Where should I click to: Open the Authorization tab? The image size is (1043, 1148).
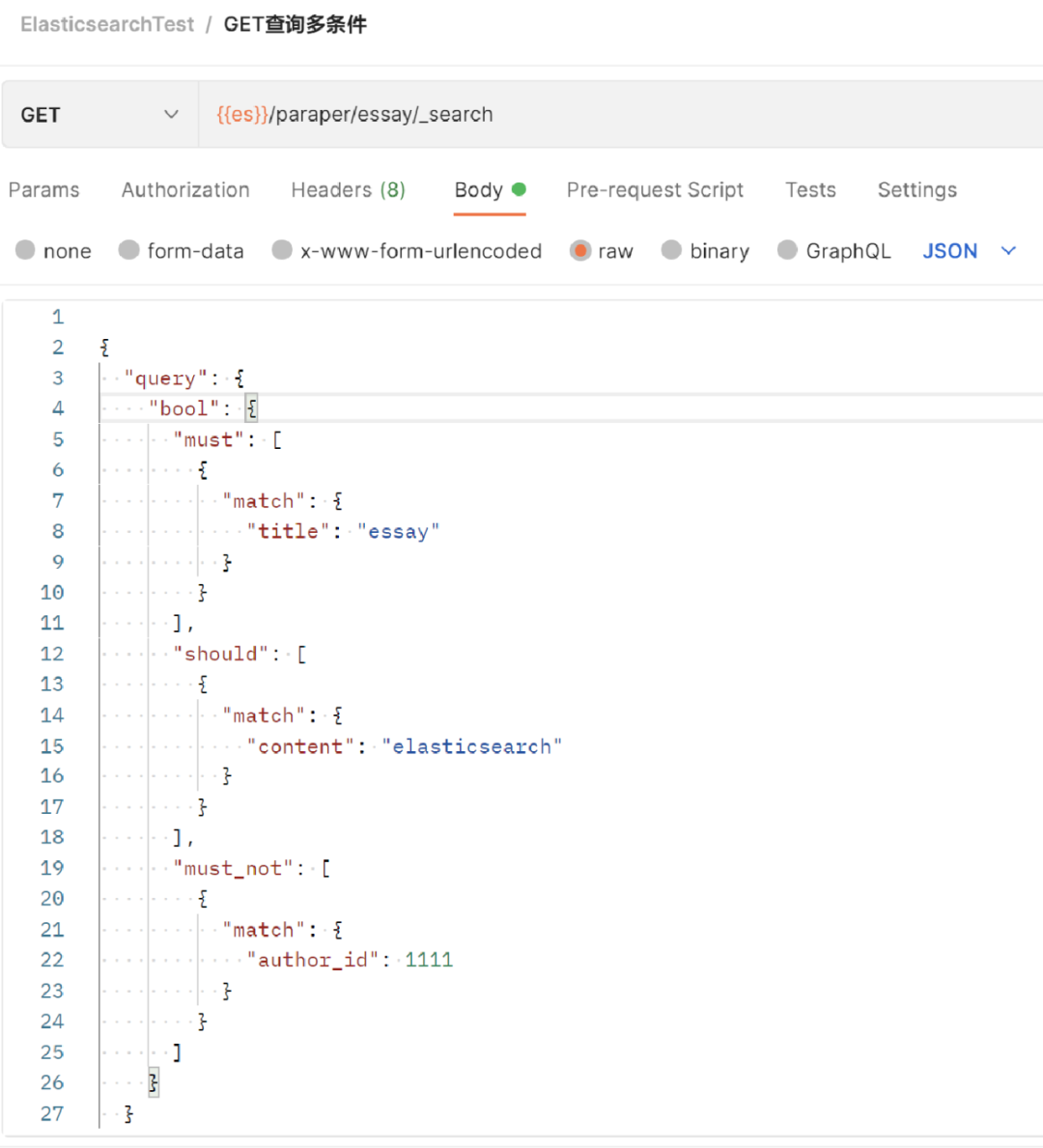[185, 190]
